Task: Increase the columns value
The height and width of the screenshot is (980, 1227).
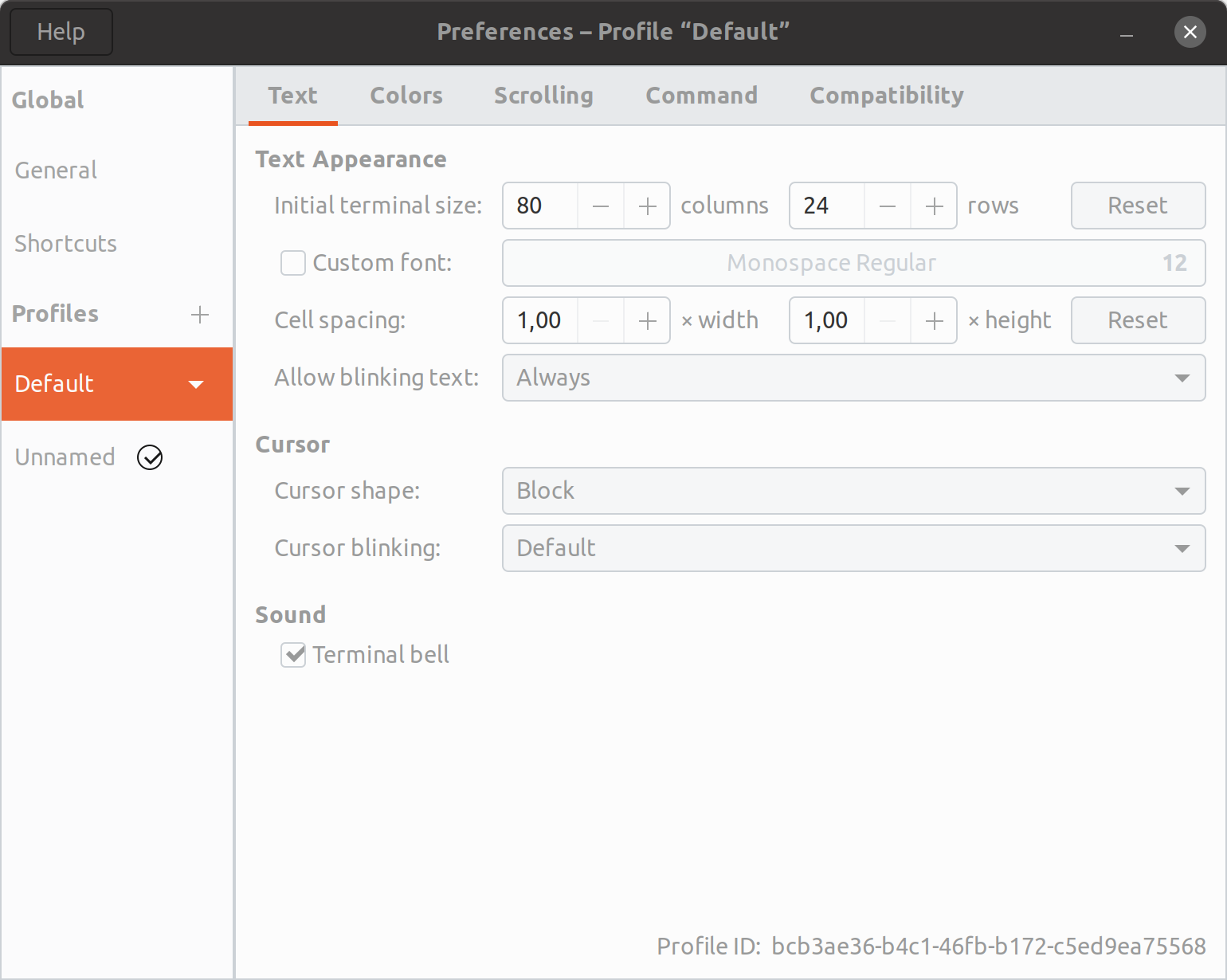Action: 647,206
